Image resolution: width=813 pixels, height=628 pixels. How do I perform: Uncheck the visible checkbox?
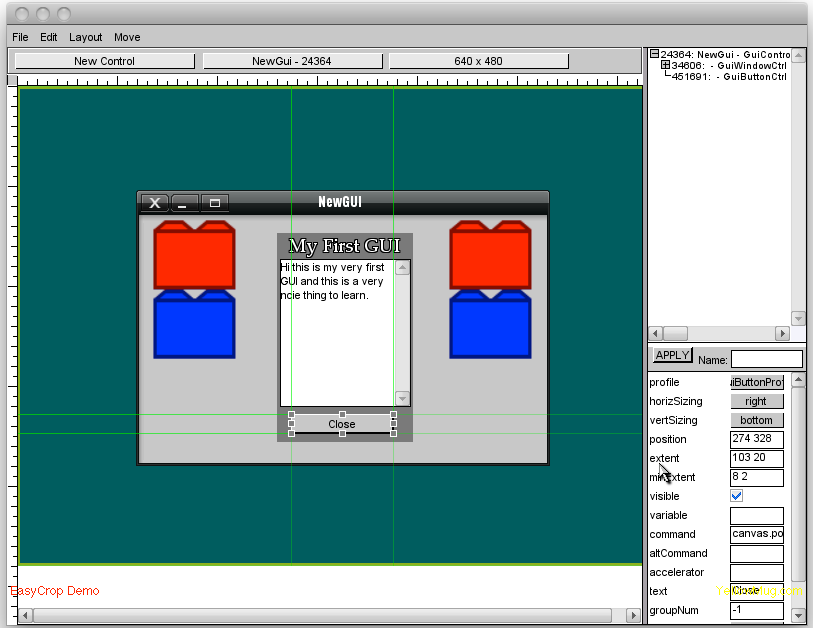(737, 496)
